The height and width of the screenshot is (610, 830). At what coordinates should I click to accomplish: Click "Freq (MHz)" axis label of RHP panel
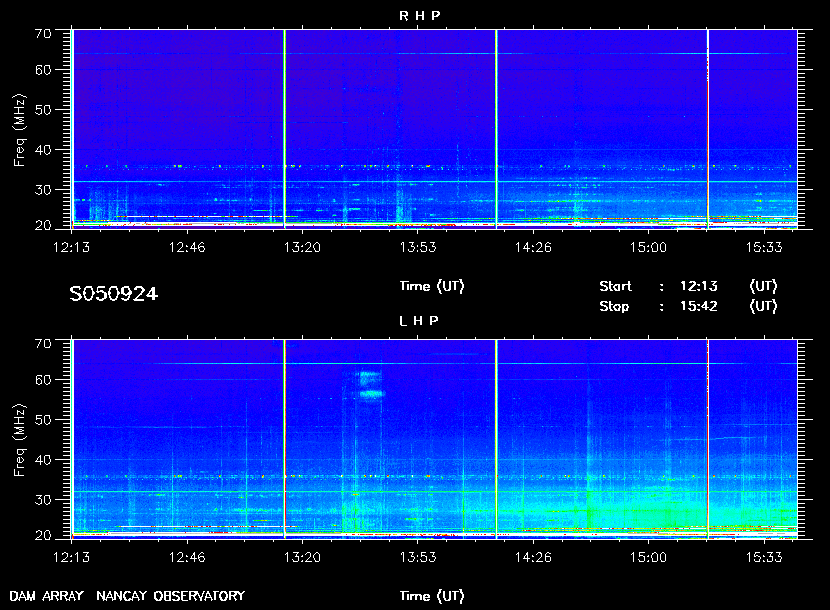click(20, 130)
